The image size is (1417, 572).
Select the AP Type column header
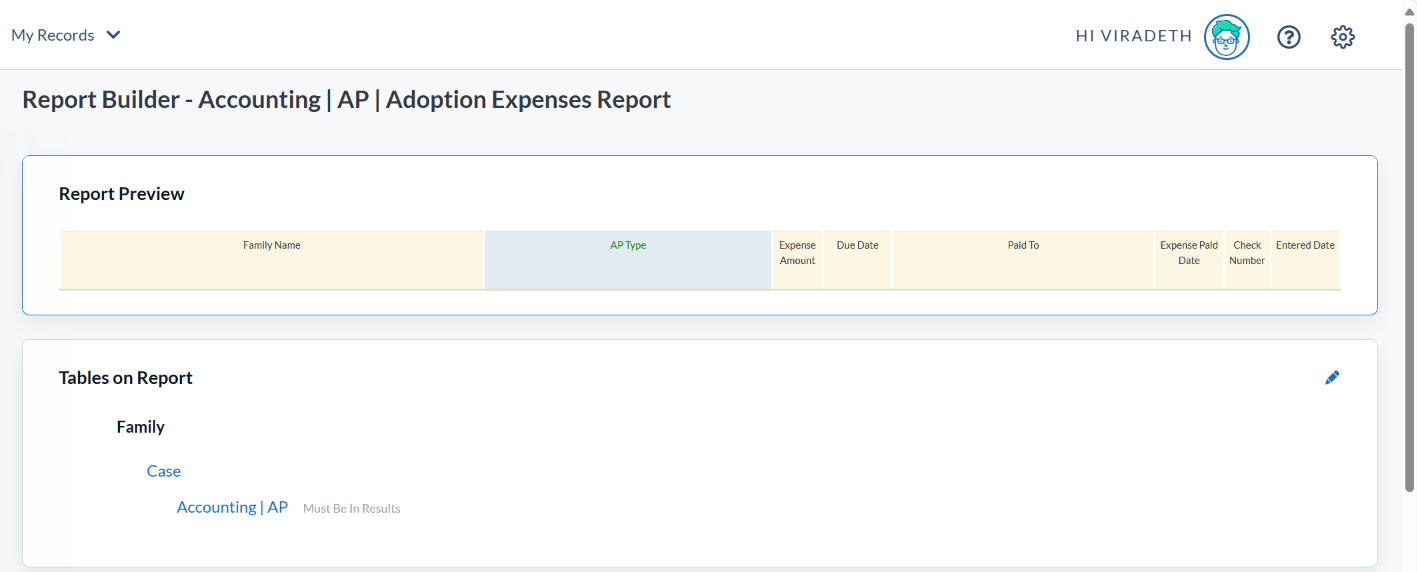[628, 260]
